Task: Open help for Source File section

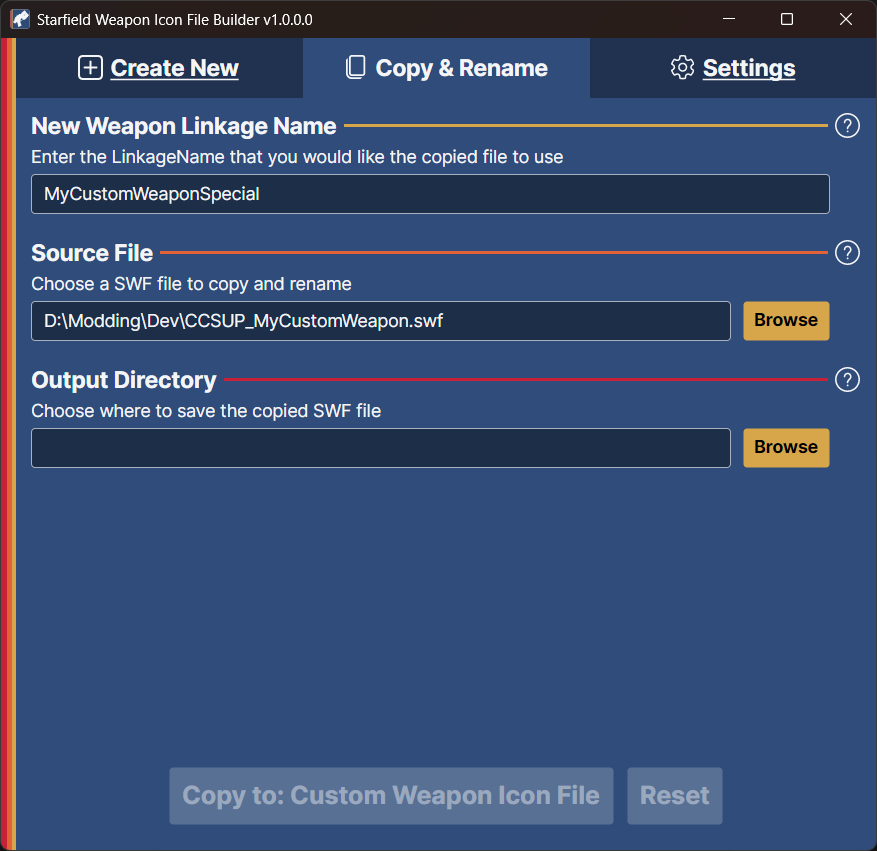Action: pos(847,253)
